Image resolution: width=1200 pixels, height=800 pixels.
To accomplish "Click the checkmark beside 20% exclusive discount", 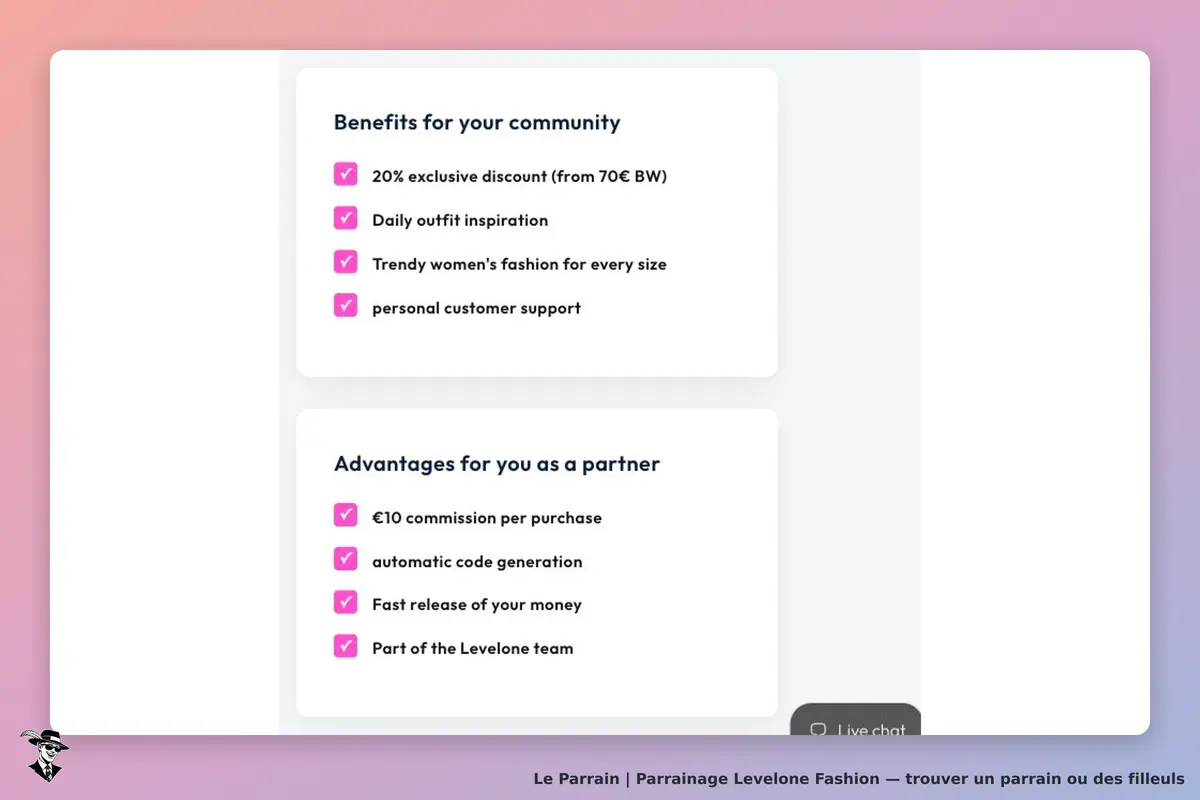I will pos(345,174).
